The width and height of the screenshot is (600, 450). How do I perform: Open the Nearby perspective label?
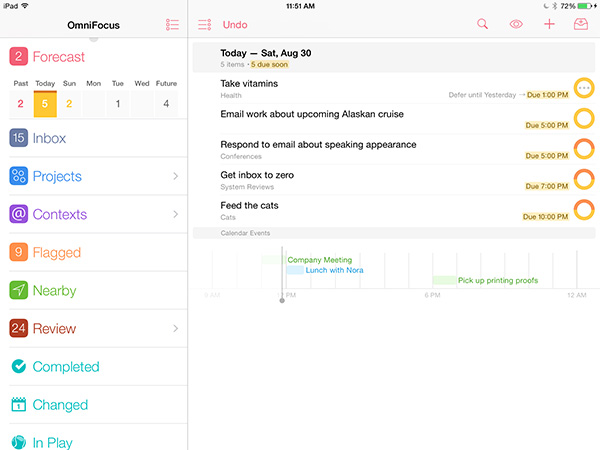pos(54,291)
